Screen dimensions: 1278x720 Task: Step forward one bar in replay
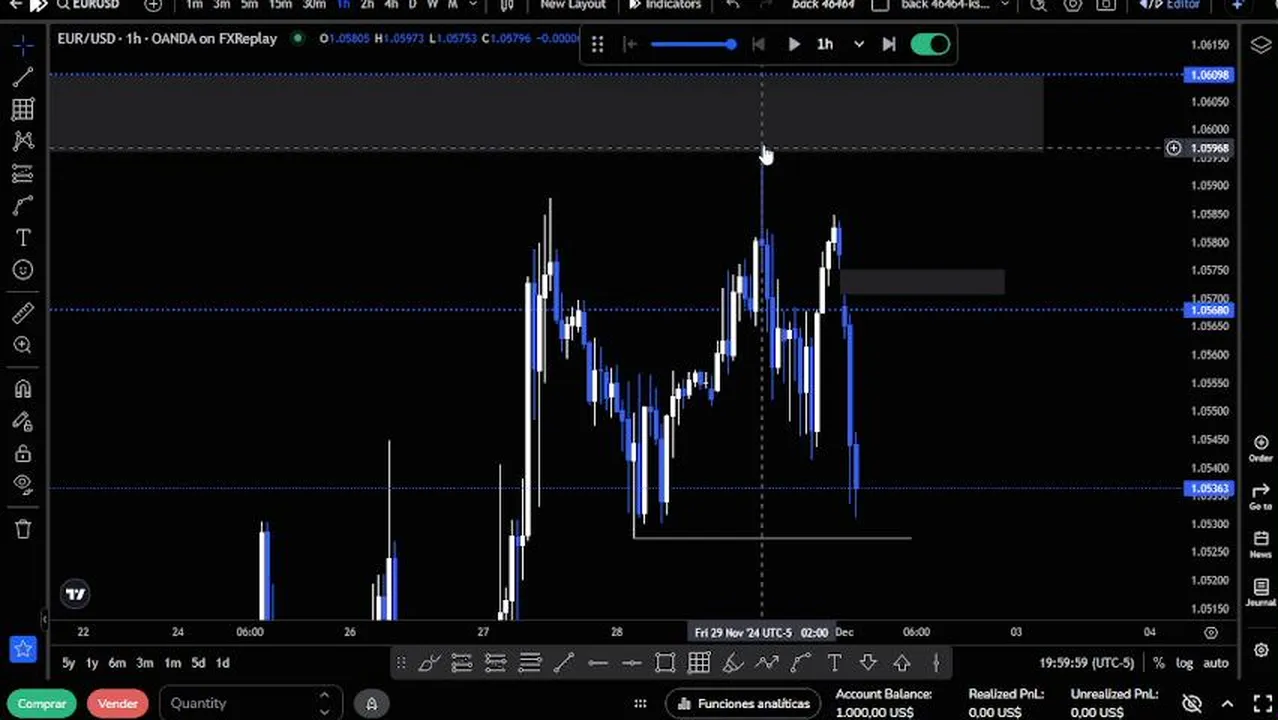[889, 45]
